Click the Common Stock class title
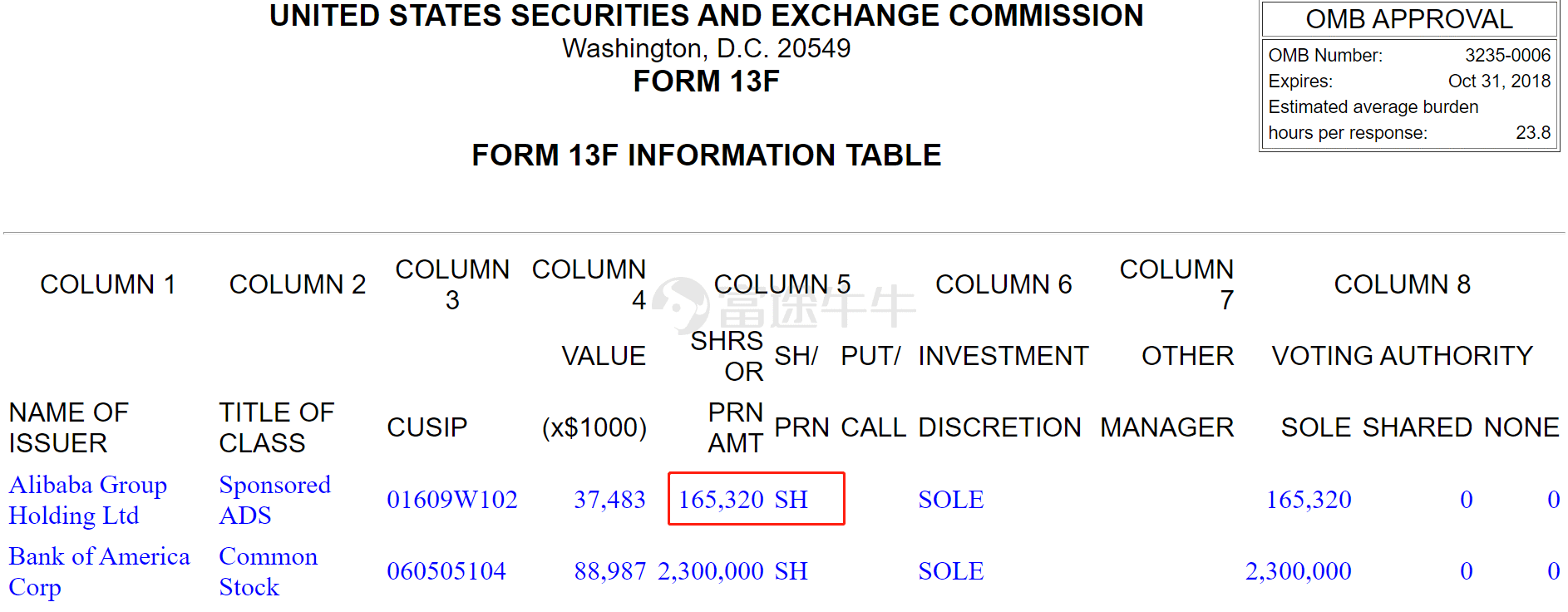Image resolution: width=1568 pixels, height=612 pixels. pyautogui.click(x=268, y=571)
